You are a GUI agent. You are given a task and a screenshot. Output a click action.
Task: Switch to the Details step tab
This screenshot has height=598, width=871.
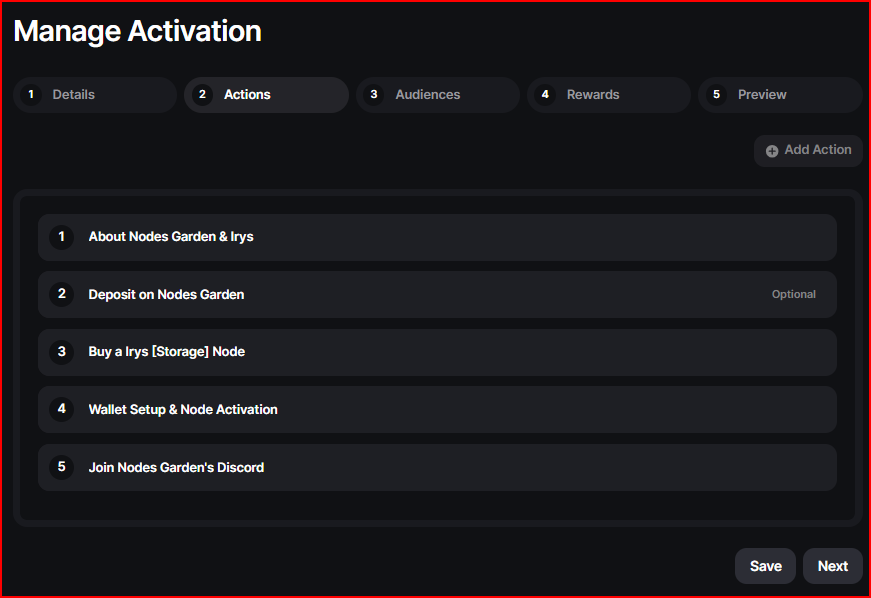point(95,95)
